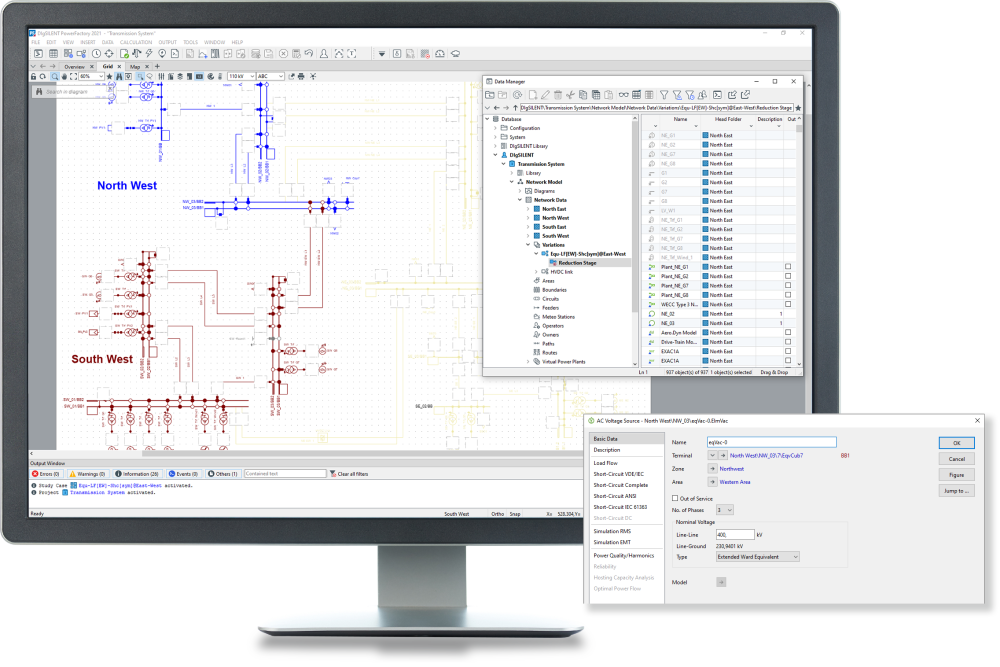Expand the North East folder in tree

(x=528, y=209)
